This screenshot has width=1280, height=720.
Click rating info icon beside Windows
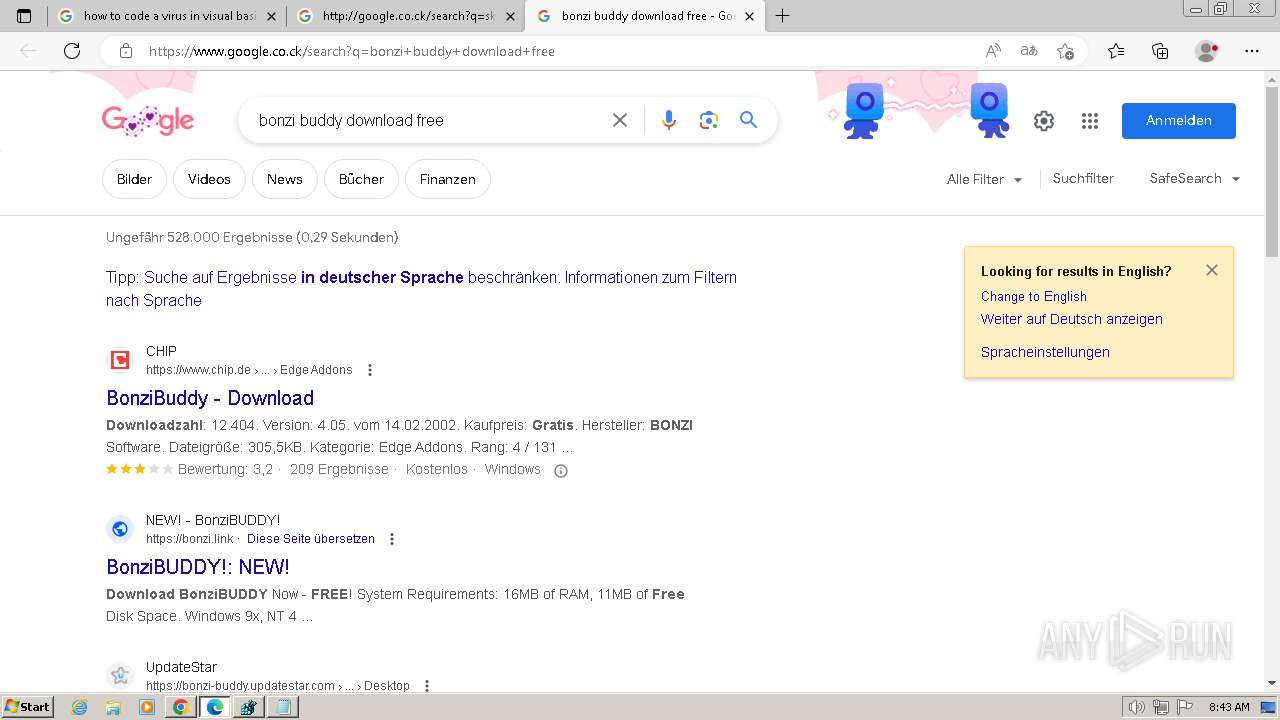(x=561, y=471)
